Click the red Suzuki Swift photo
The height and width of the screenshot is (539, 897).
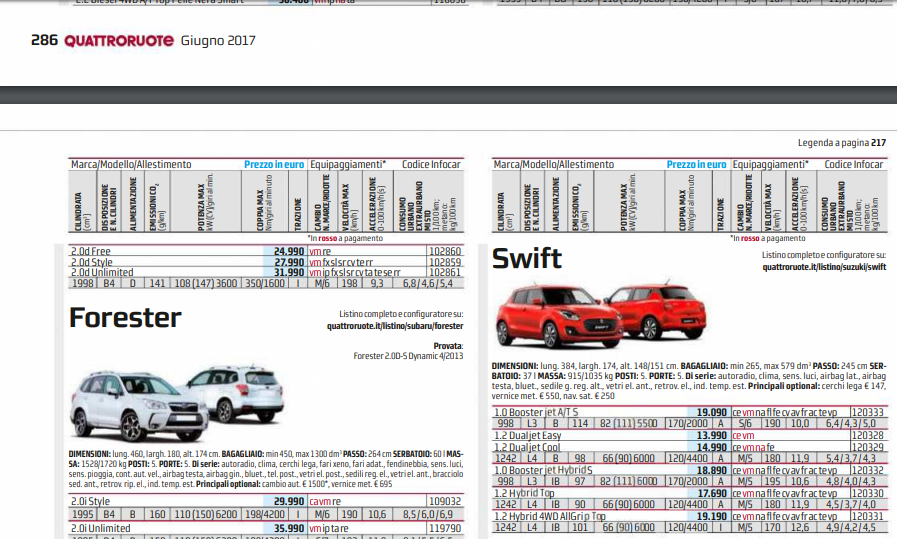click(601, 315)
